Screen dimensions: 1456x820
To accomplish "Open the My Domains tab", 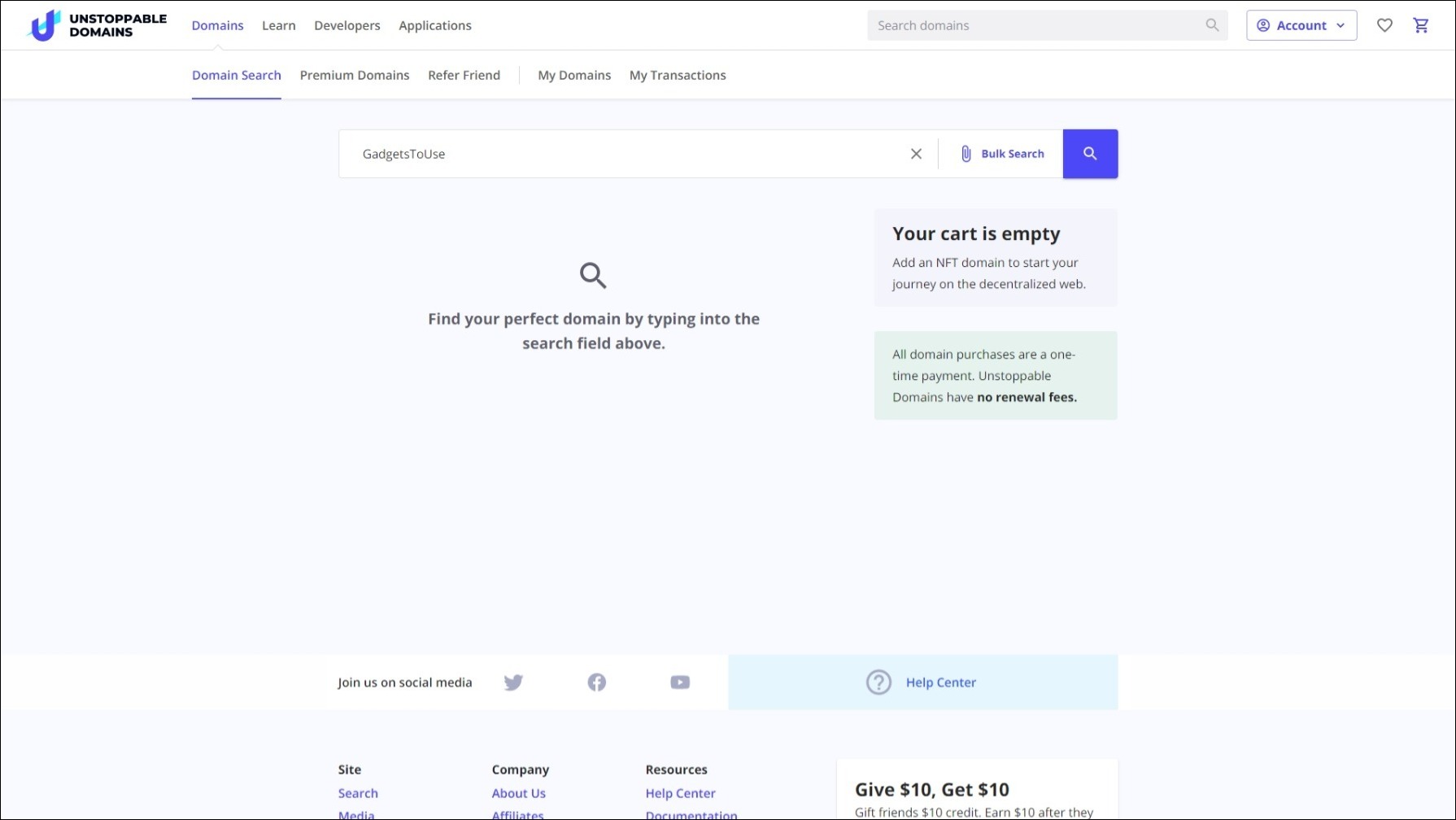I will [x=574, y=75].
